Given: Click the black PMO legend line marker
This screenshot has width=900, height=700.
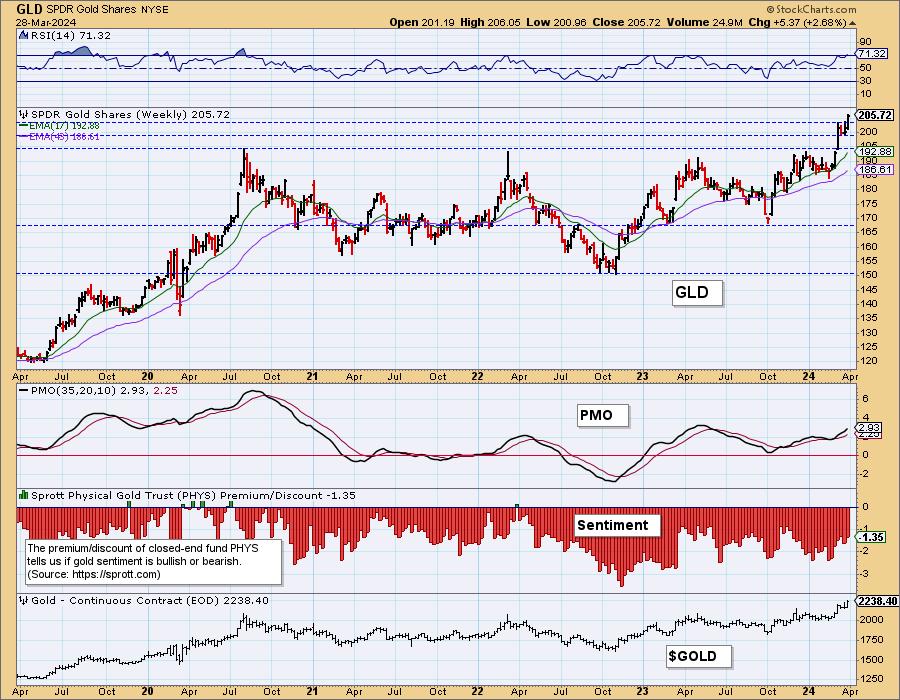Looking at the screenshot, I should click(24, 390).
